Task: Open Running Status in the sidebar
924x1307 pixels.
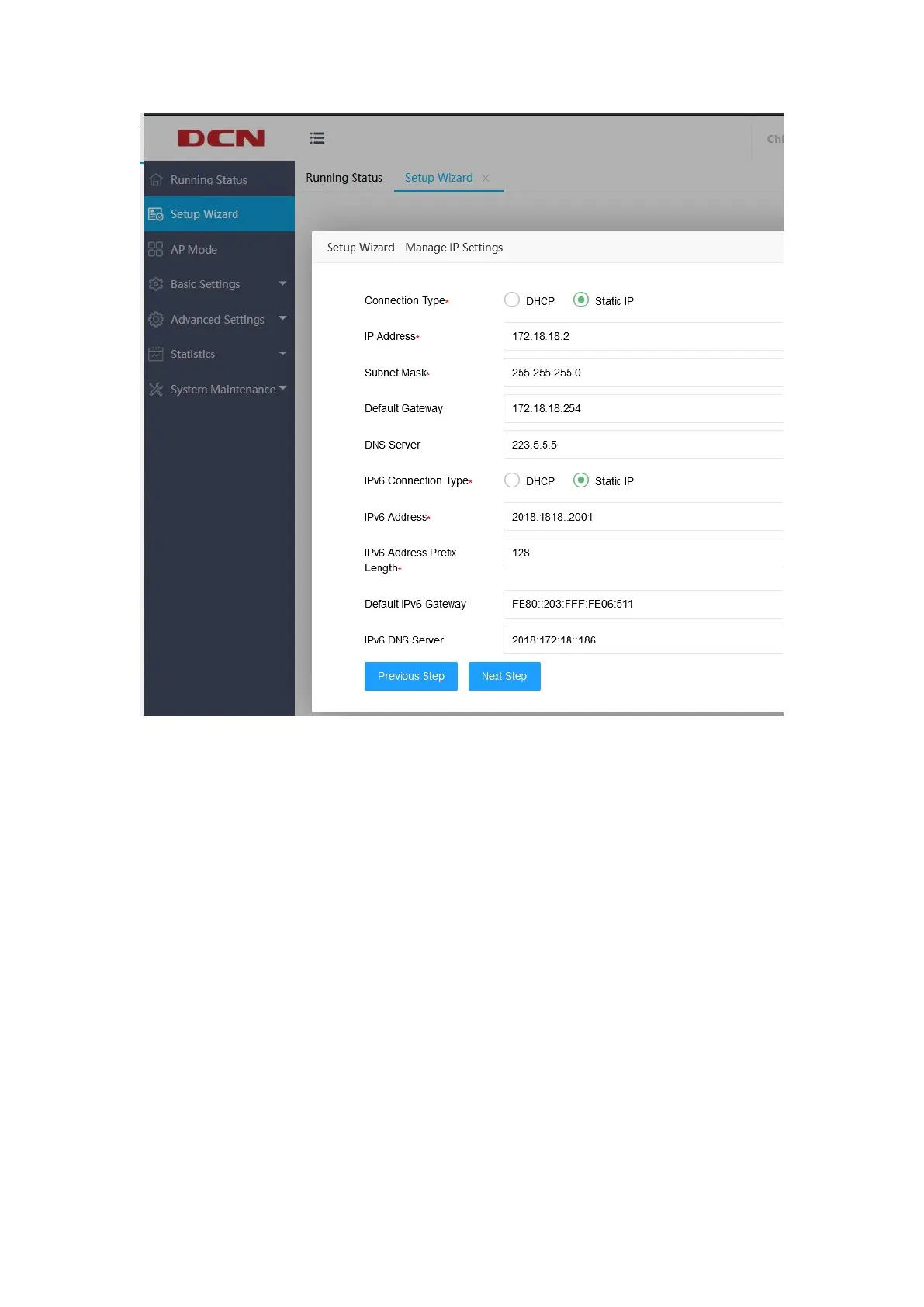Action: click(x=219, y=179)
